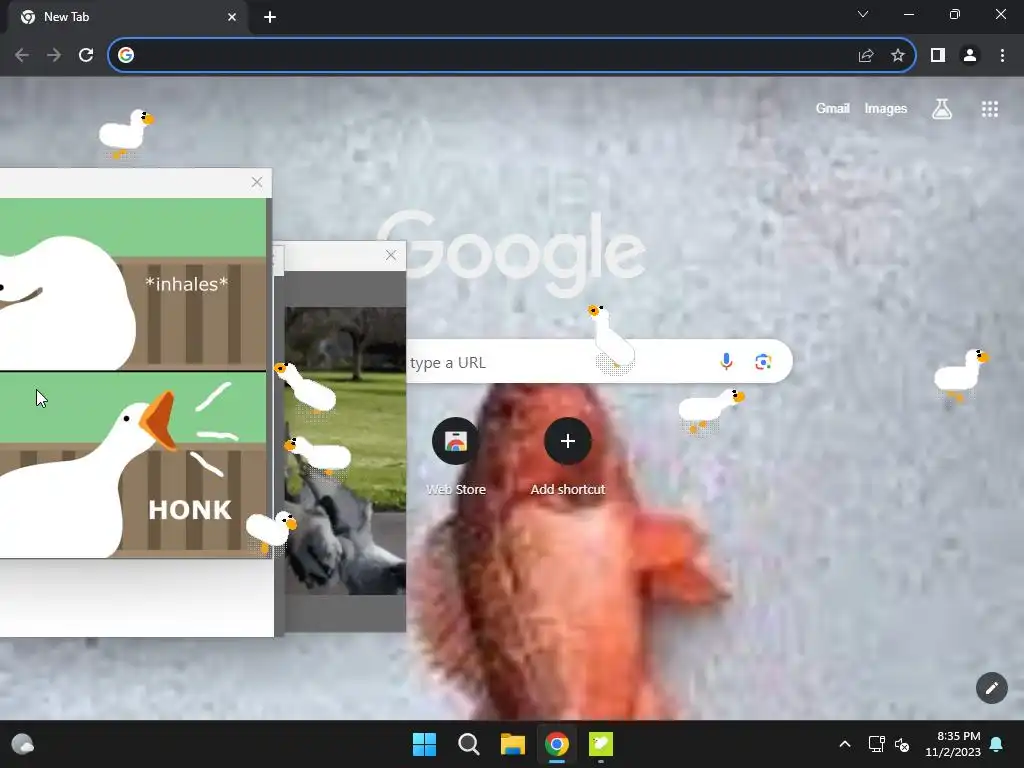Image resolution: width=1024 pixels, height=768 pixels.
Task: Select the New Tab tab
Action: [129, 17]
